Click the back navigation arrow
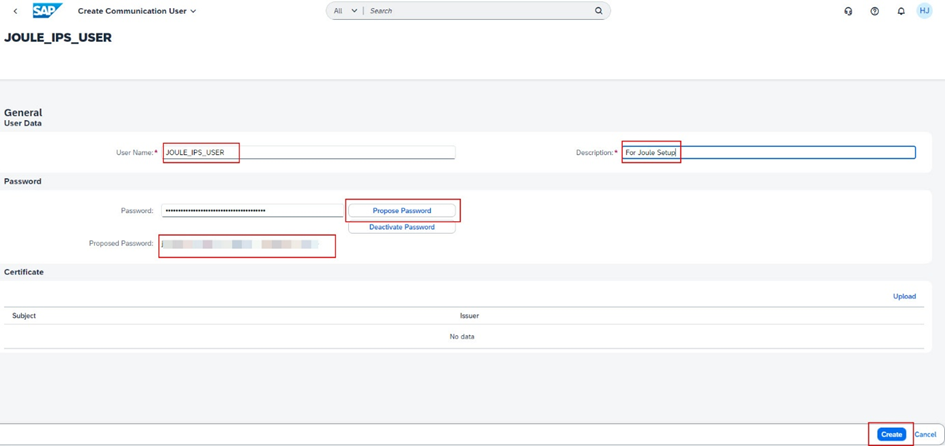 15,11
